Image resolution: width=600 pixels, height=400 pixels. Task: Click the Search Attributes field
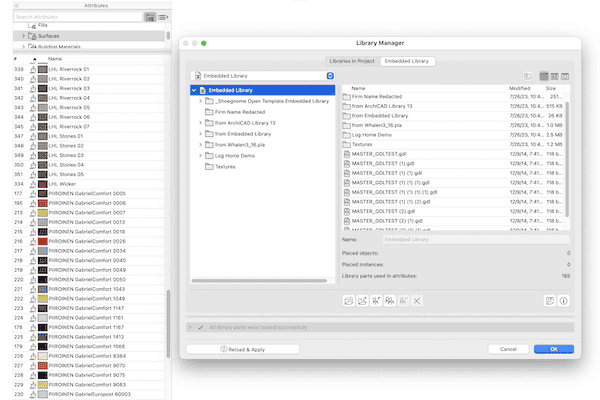[x=78, y=17]
